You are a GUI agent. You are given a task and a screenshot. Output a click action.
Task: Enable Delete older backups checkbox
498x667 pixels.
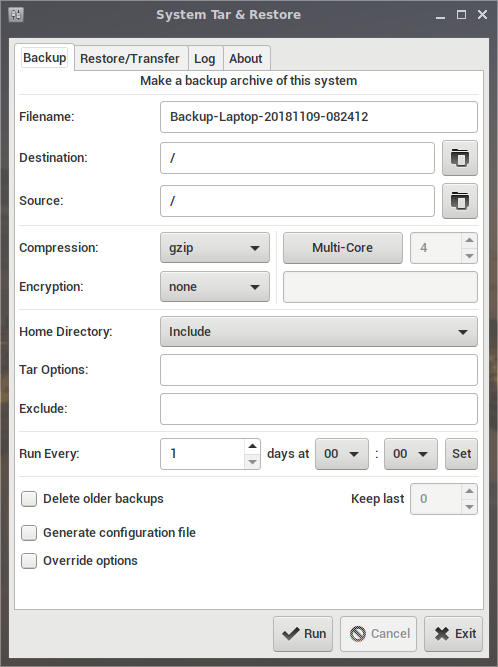point(29,499)
